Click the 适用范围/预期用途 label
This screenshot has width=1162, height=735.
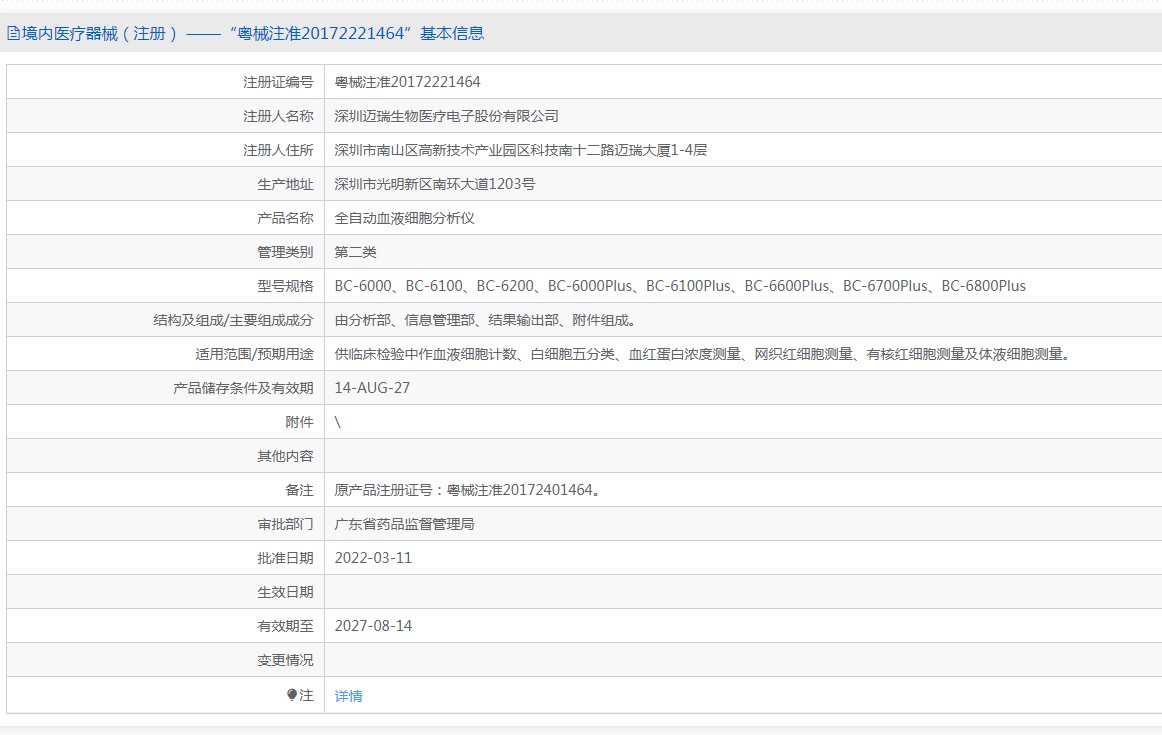pyautogui.click(x=254, y=354)
